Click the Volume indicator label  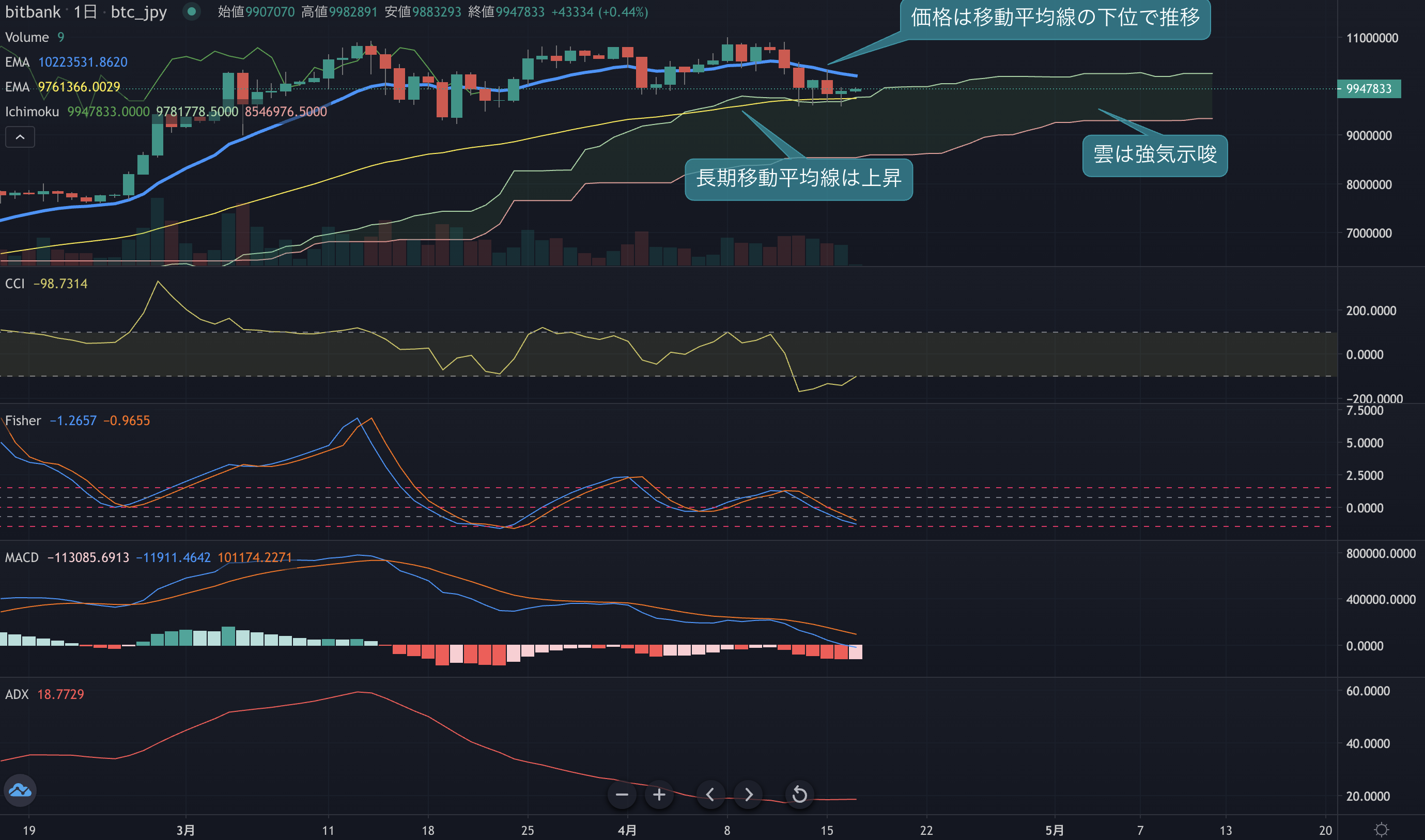27,37
